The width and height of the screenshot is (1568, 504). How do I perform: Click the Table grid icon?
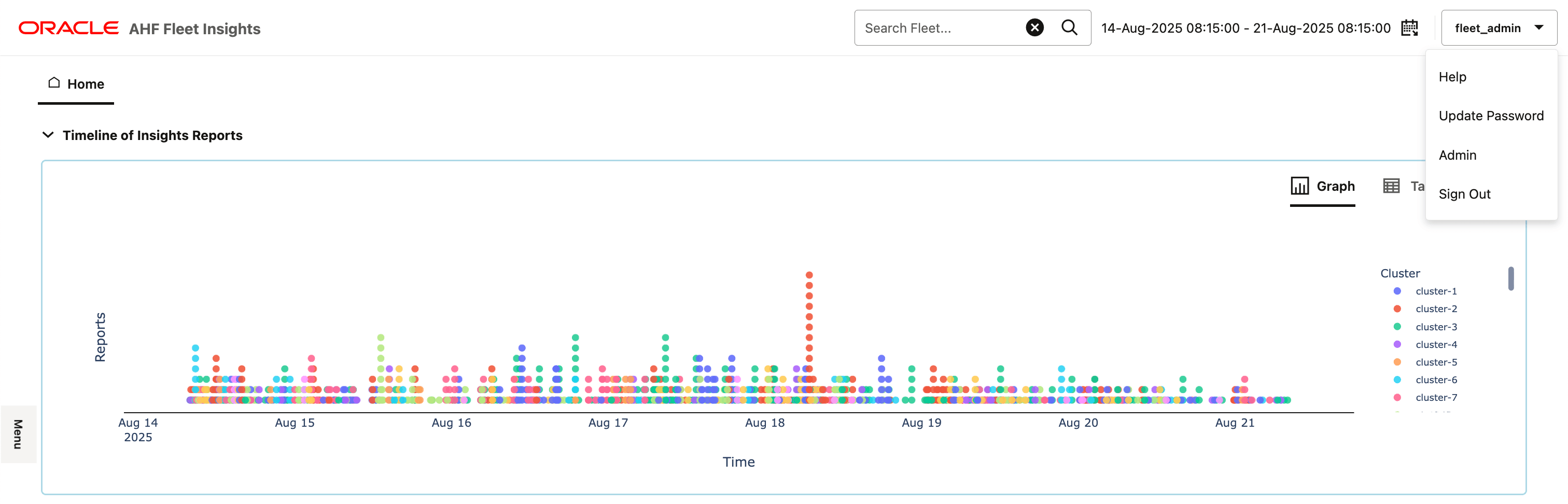pos(1391,186)
